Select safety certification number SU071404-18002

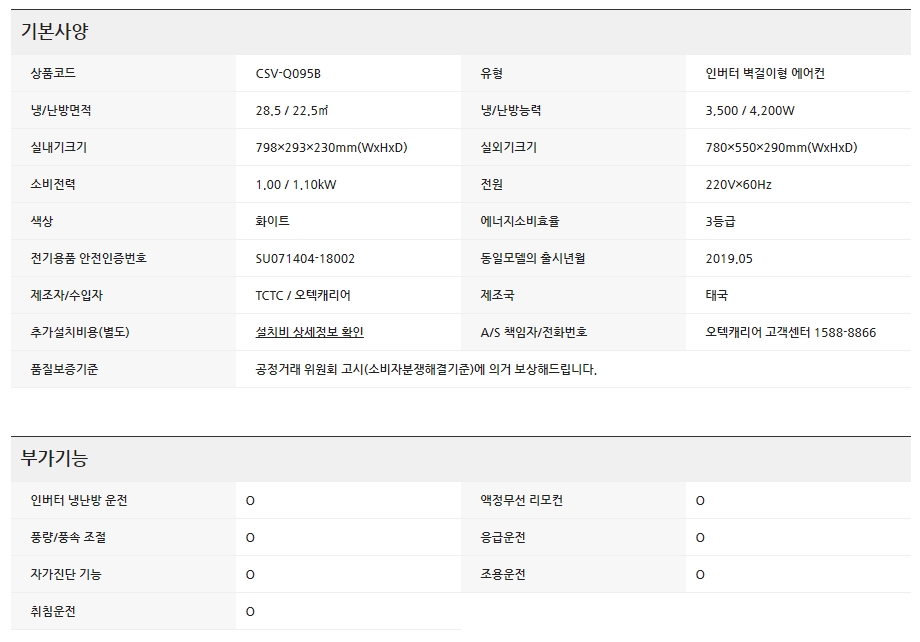305,258
